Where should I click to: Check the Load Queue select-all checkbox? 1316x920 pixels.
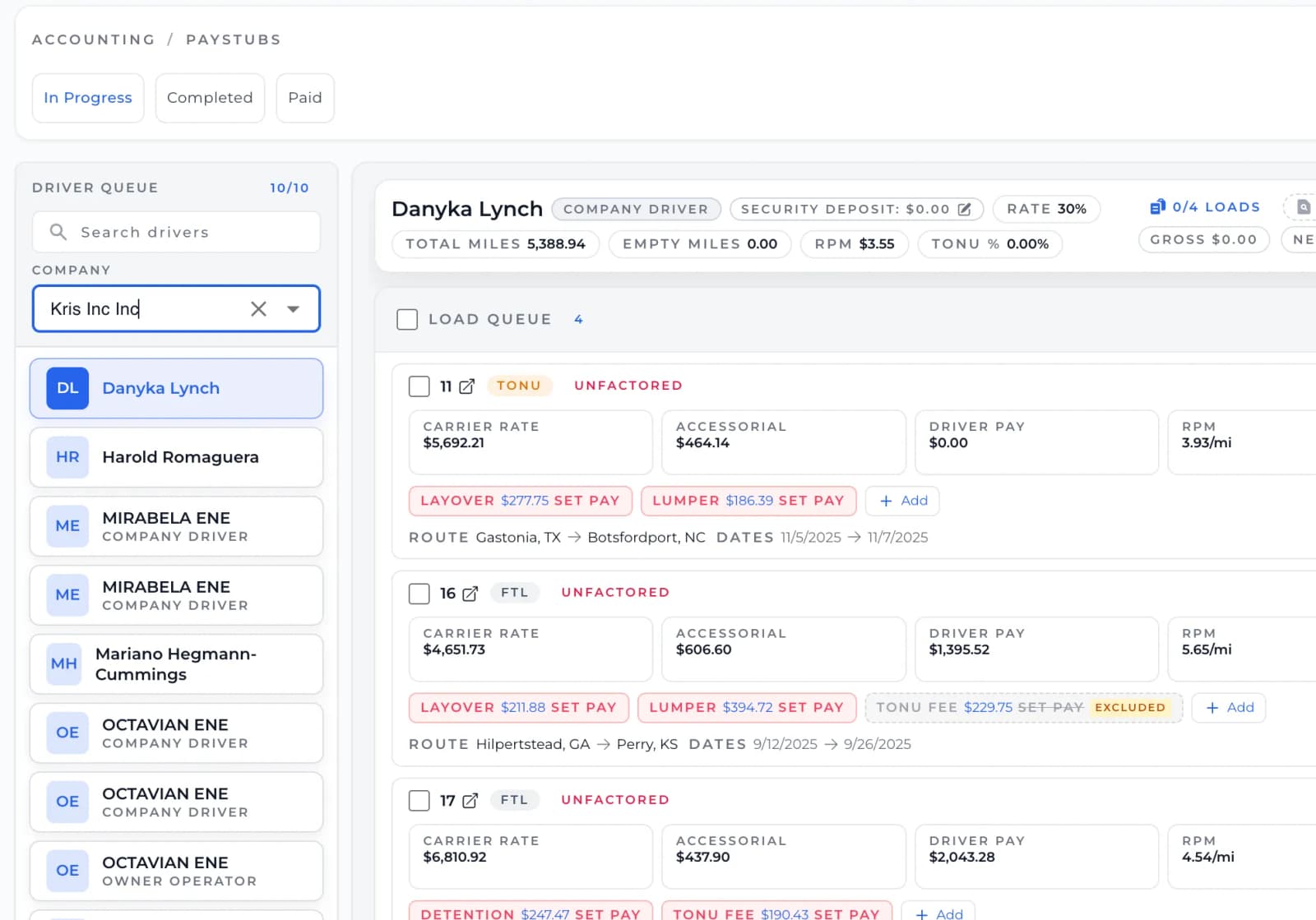pyautogui.click(x=407, y=319)
